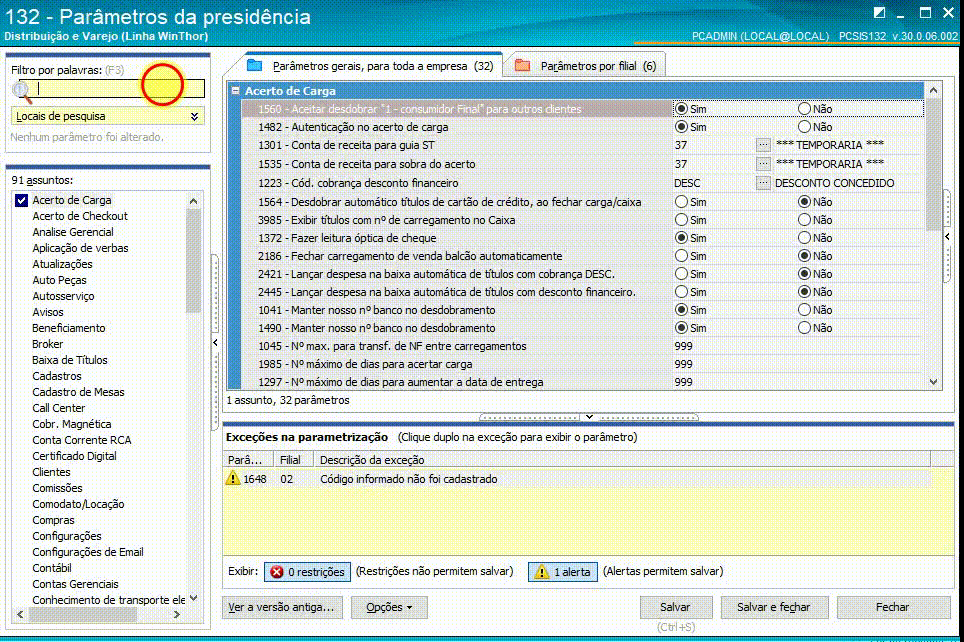Screen dimensions: 964x642
Task: Open lookup button for parameter 1301
Action: [x=763, y=145]
